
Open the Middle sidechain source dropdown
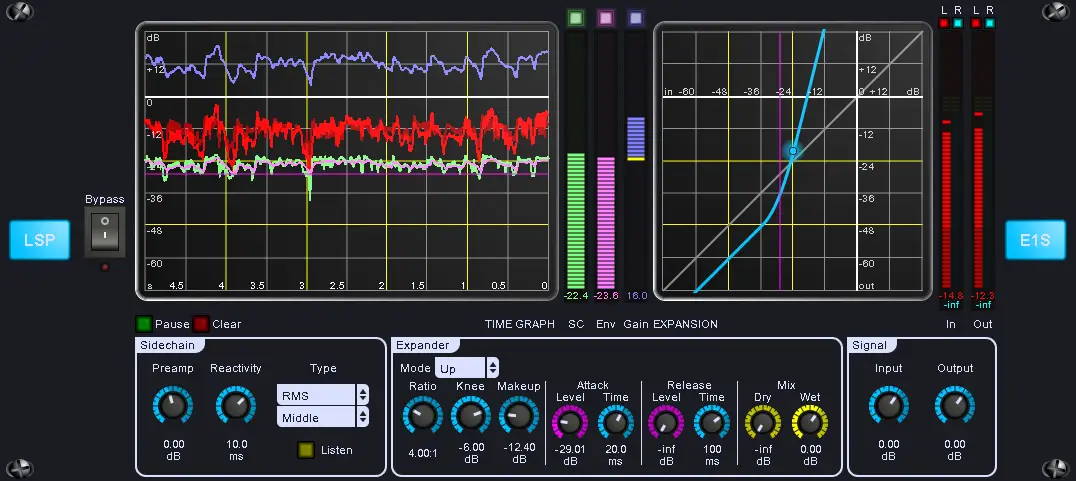[323, 417]
